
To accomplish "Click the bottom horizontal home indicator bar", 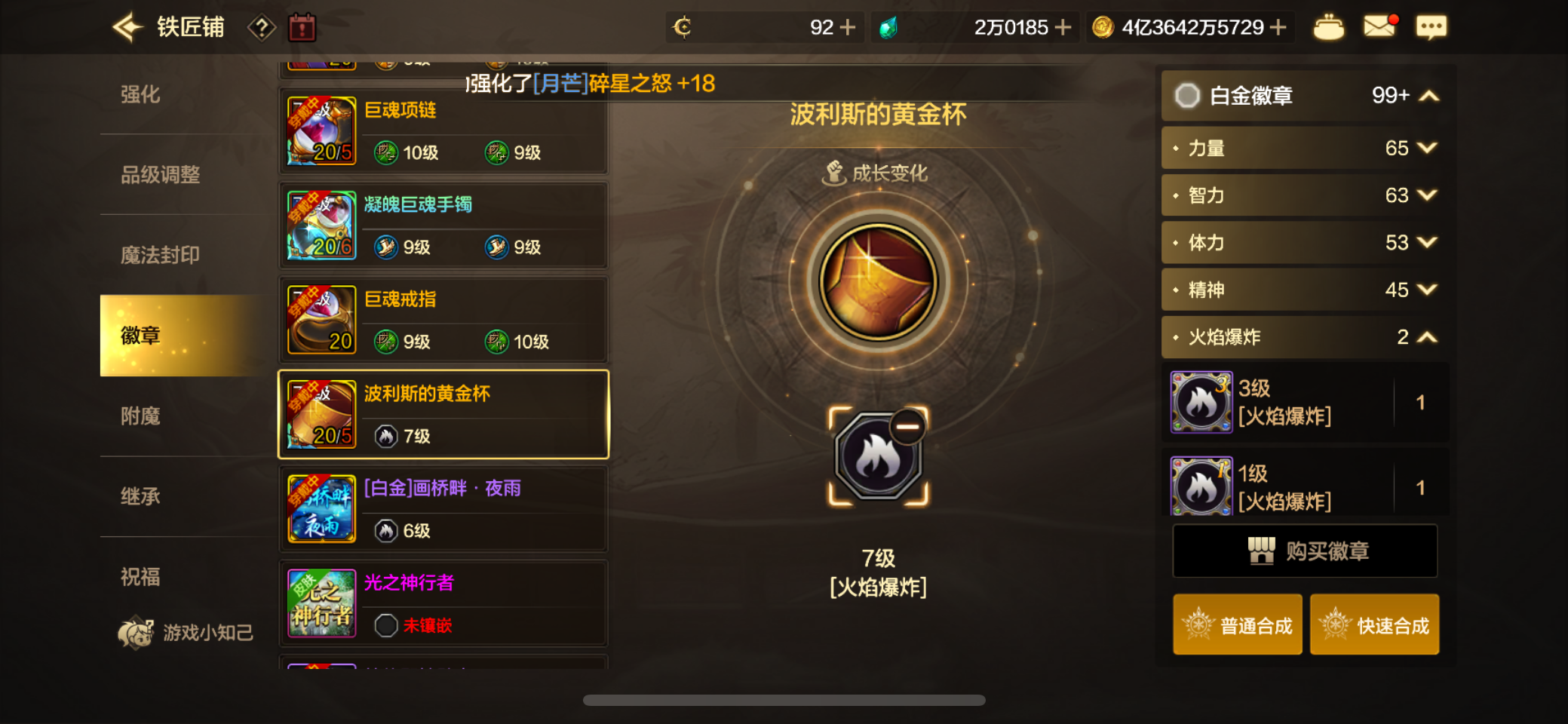I will coord(784,701).
